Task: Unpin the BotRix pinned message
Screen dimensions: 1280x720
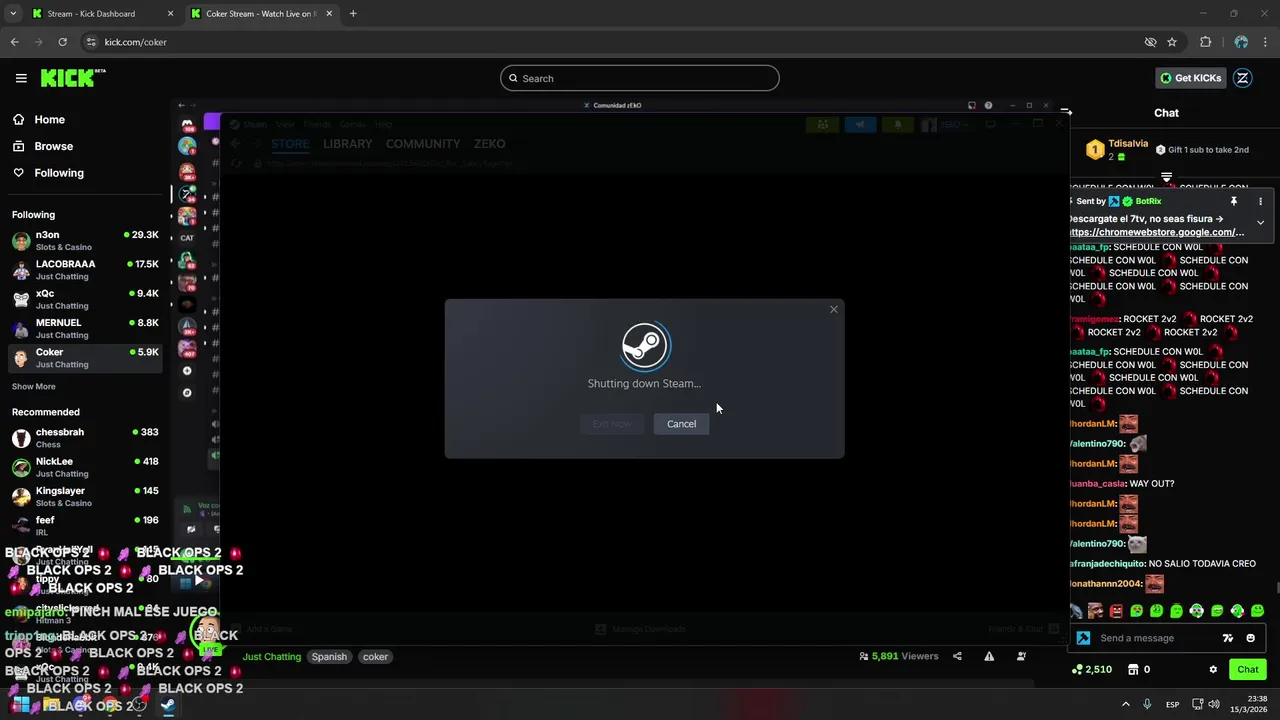Action: (1234, 201)
